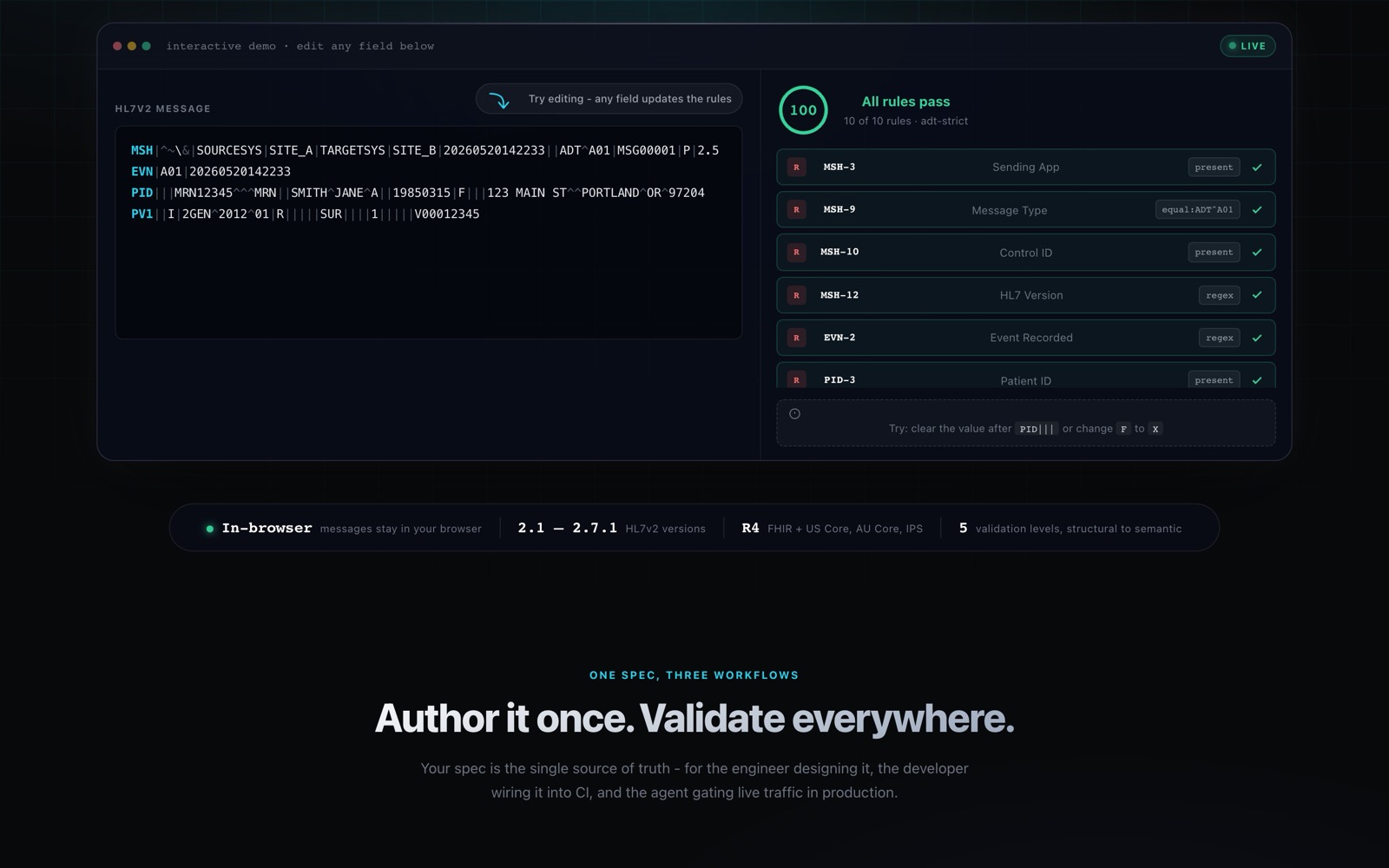The width and height of the screenshot is (1389, 868).
Task: Click the 'present' tag in the MSH-10 row
Action: coord(1214,253)
